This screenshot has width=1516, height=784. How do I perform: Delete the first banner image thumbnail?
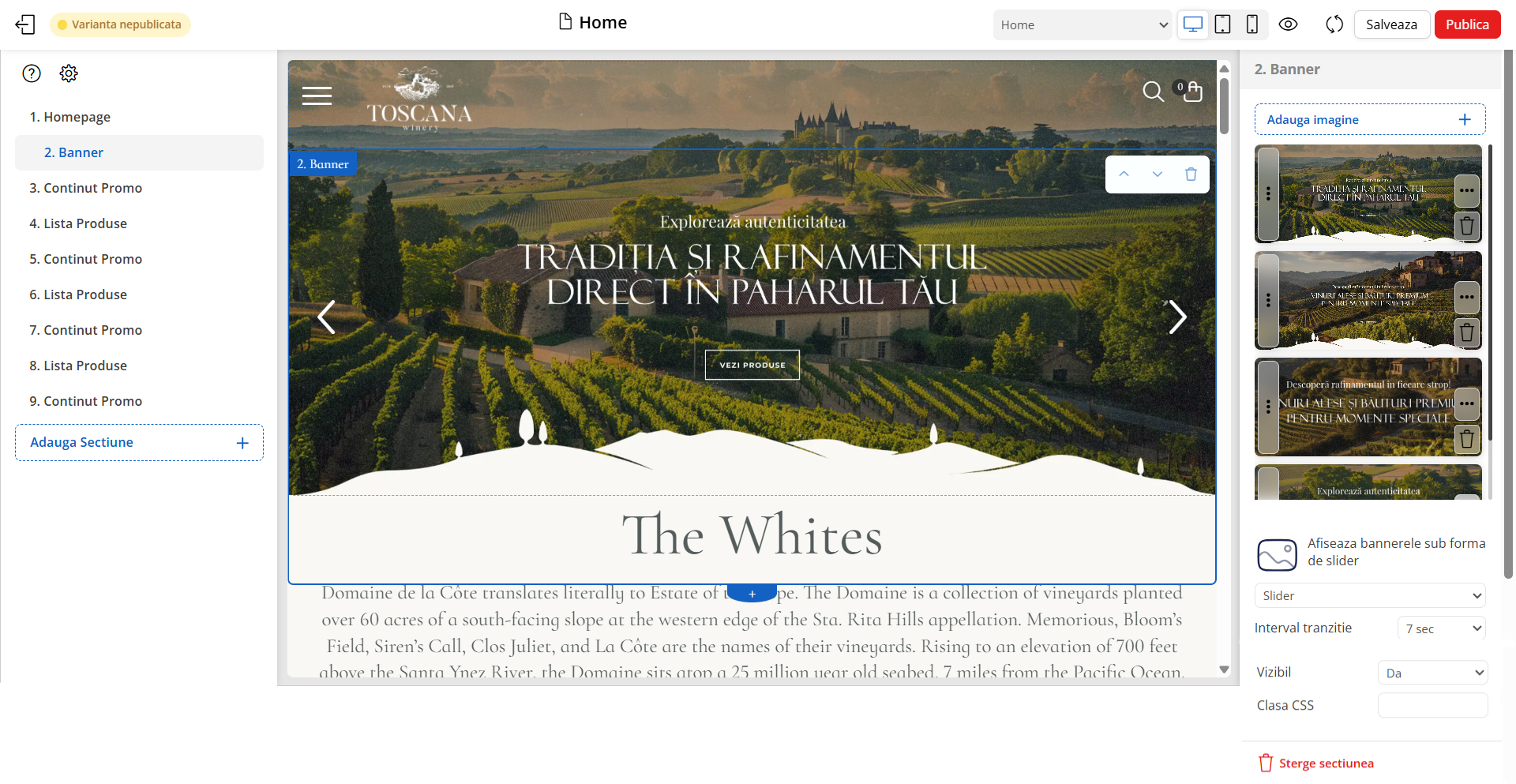[x=1467, y=227]
